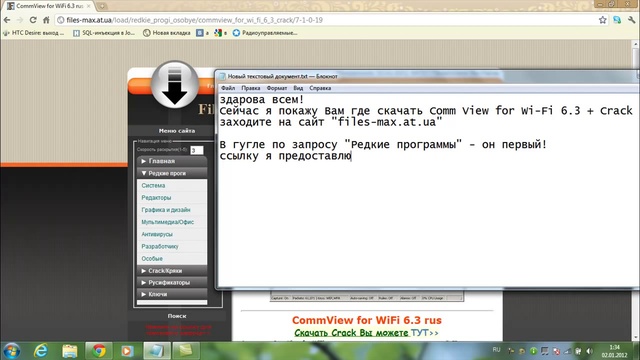Open Notepad's Файл menu

pos(228,88)
